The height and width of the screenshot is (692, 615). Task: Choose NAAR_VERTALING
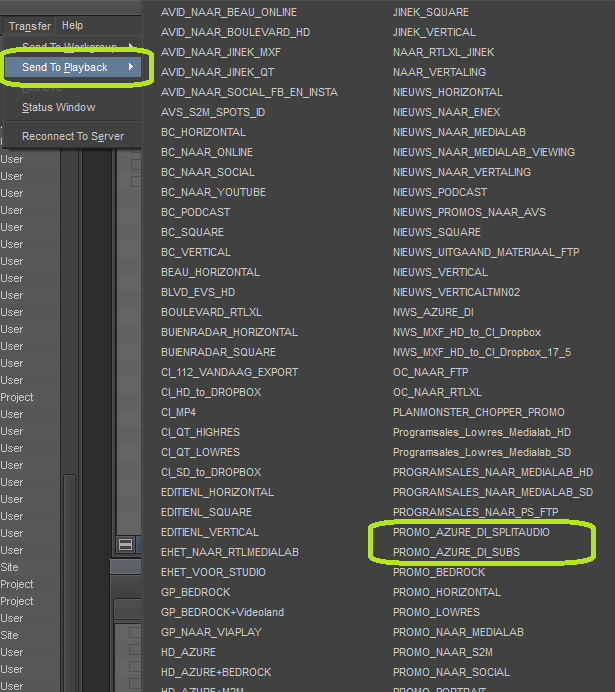(x=439, y=72)
